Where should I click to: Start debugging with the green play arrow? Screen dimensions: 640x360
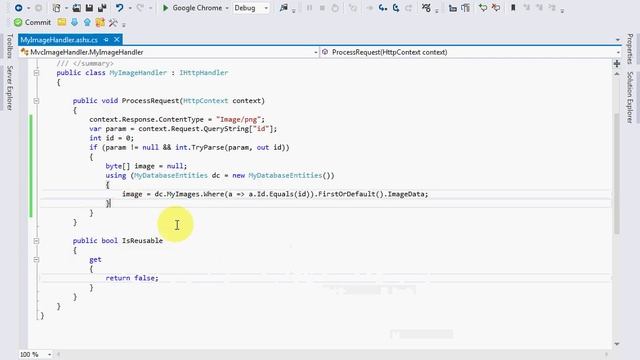165,8
